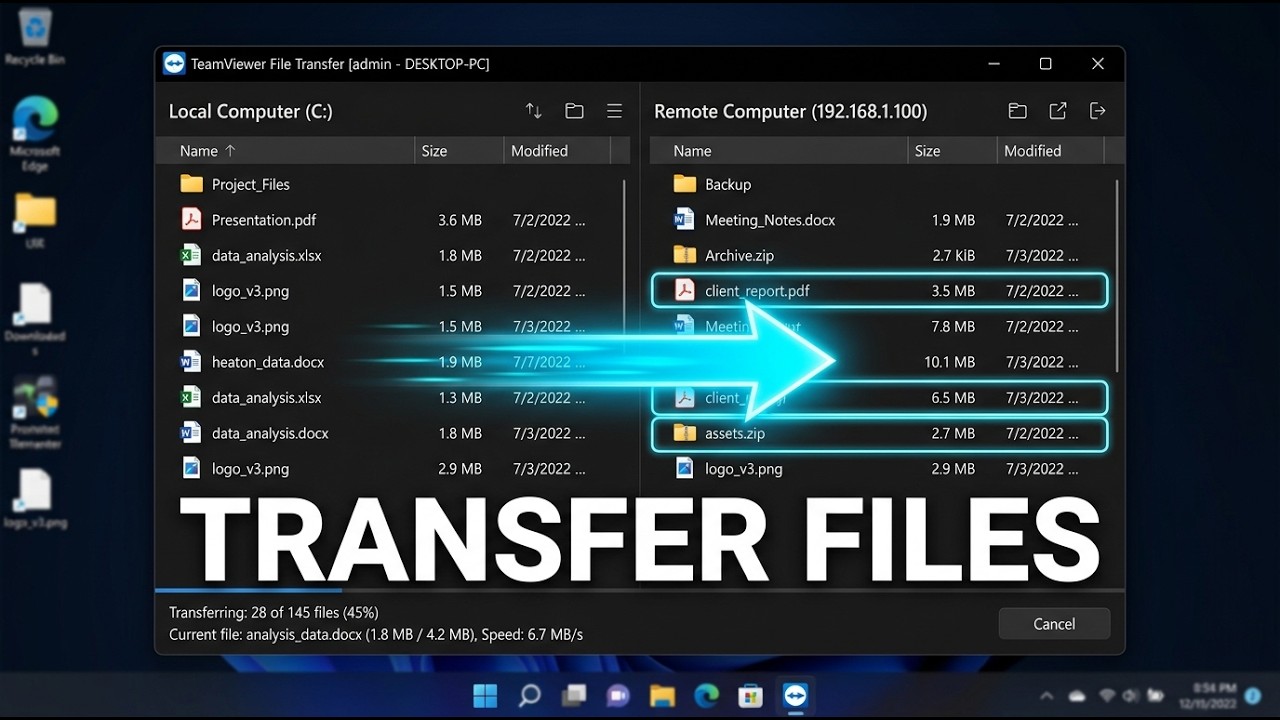Image resolution: width=1280 pixels, height=720 pixels.
Task: Click the exit session icon in Remote Computer header
Action: tap(1097, 111)
